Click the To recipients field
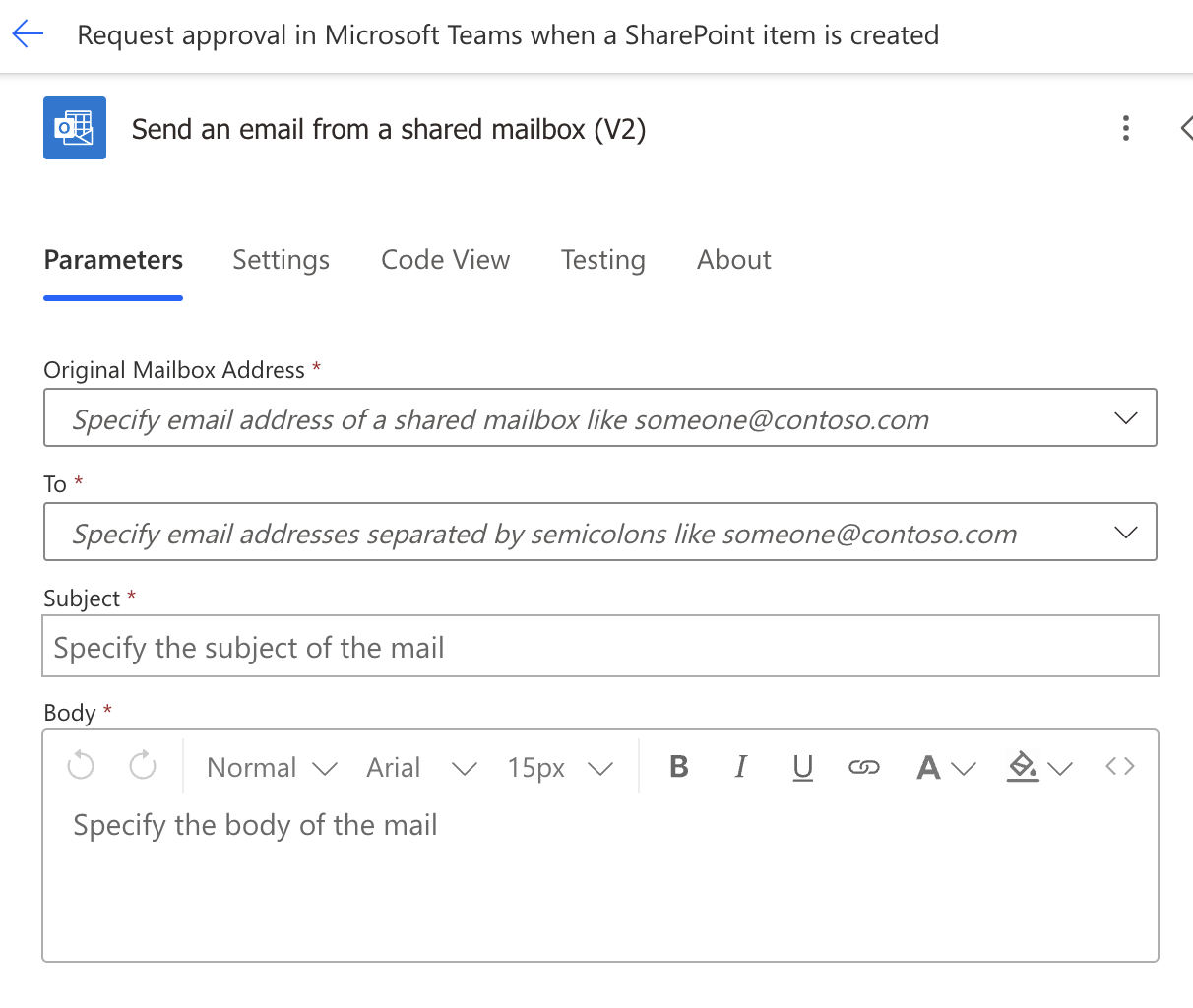Viewport: 1193px width, 1008px height. (x=600, y=533)
